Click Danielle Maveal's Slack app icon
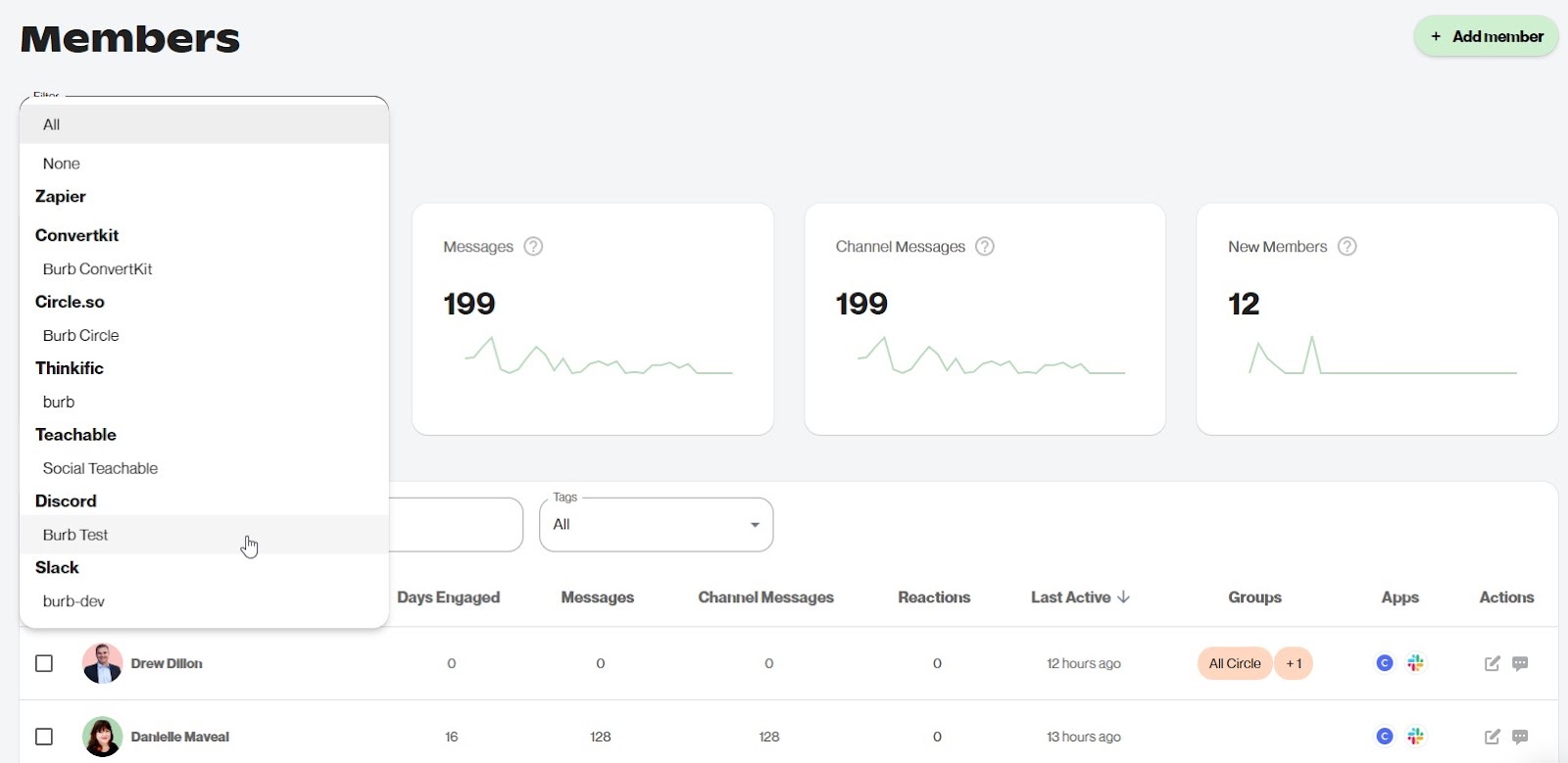 coord(1415,737)
